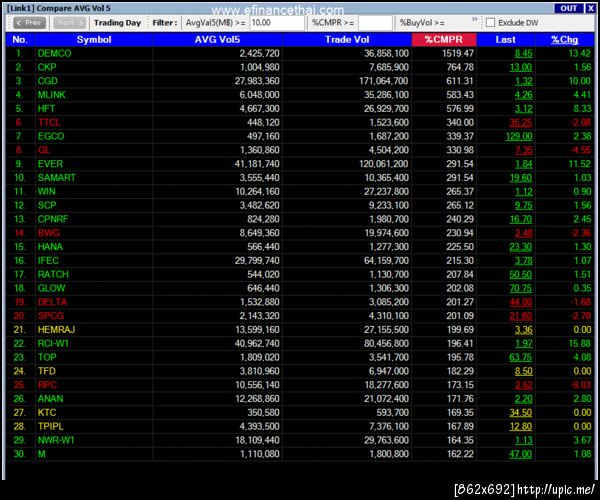This screenshot has width=600, height=500.
Task: Click DEMCO last price 8.45
Action: [523, 54]
